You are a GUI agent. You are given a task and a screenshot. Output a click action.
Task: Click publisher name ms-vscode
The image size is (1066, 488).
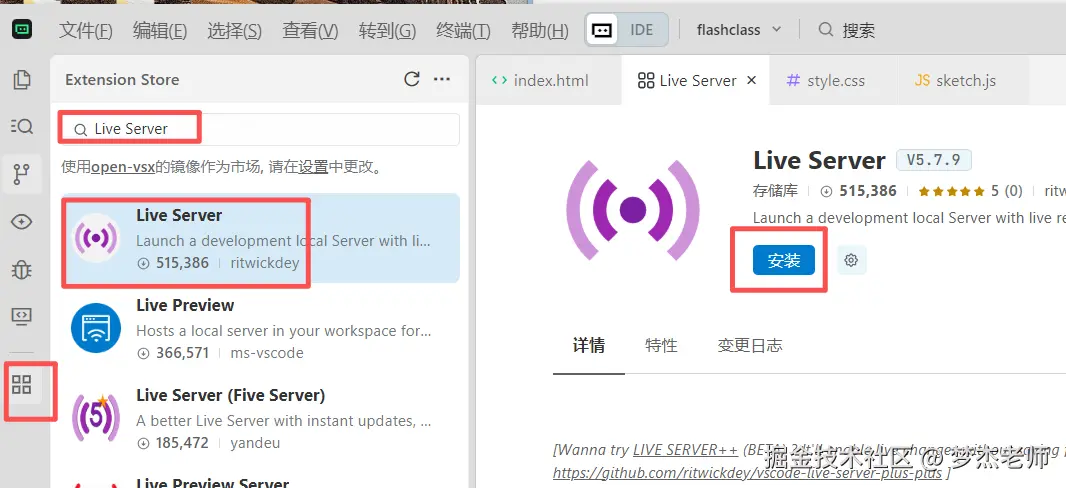pyautogui.click(x=266, y=353)
